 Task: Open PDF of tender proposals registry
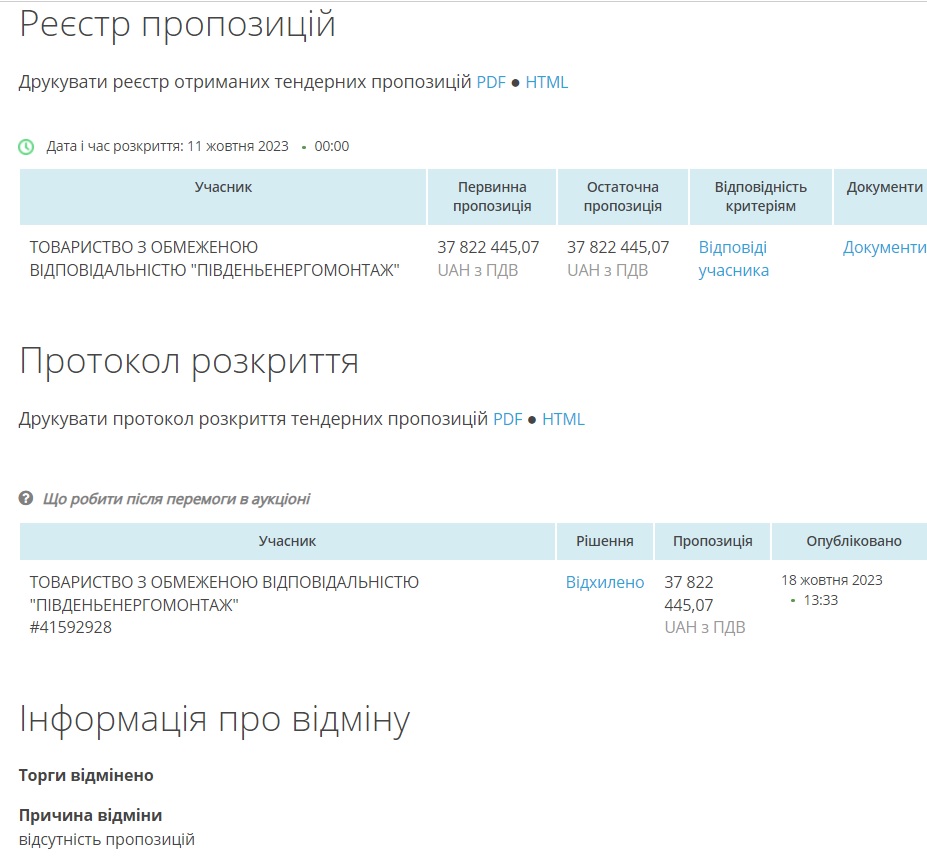click(x=491, y=82)
